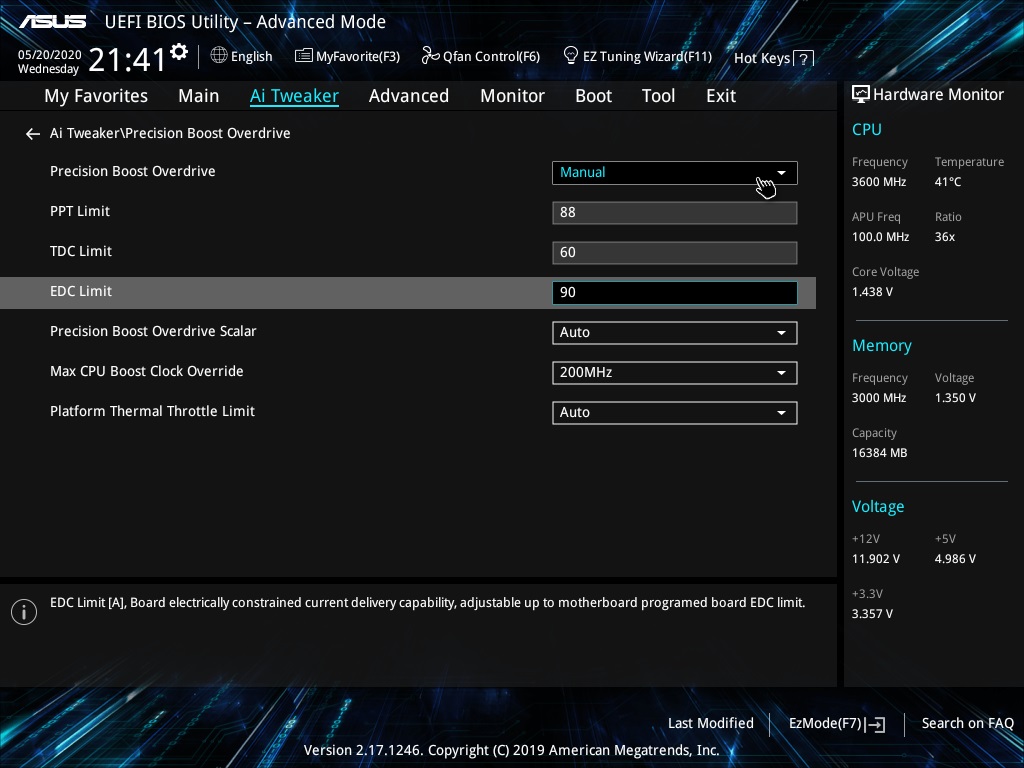1024x768 pixels.
Task: Click CPU temperature 41°C value
Action: [948, 182]
